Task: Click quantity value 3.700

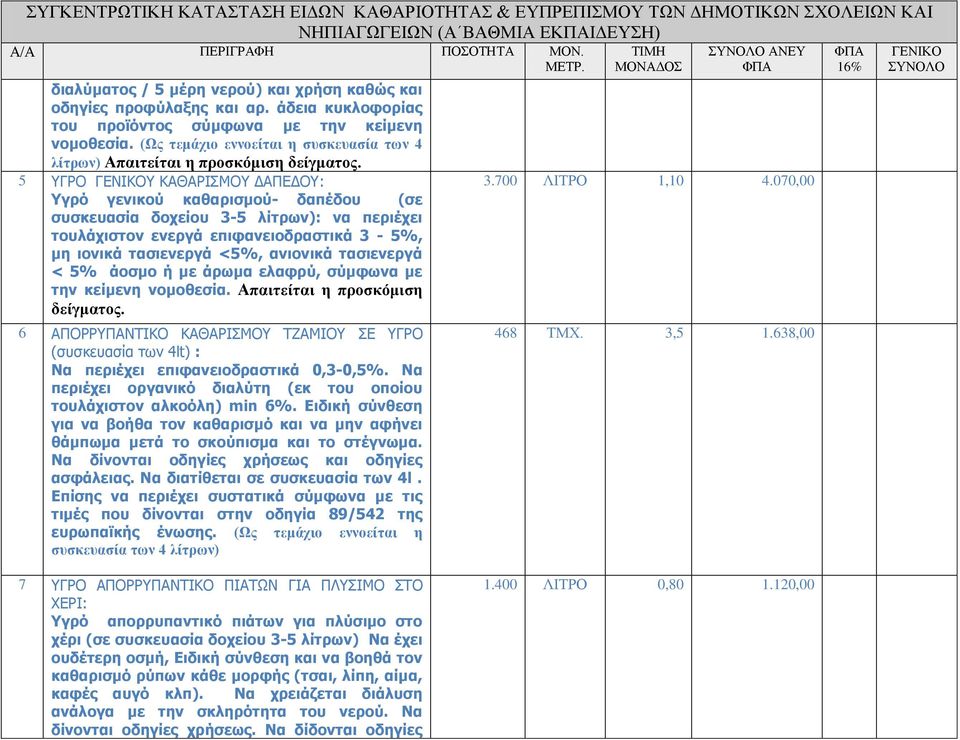Action: pos(500,181)
